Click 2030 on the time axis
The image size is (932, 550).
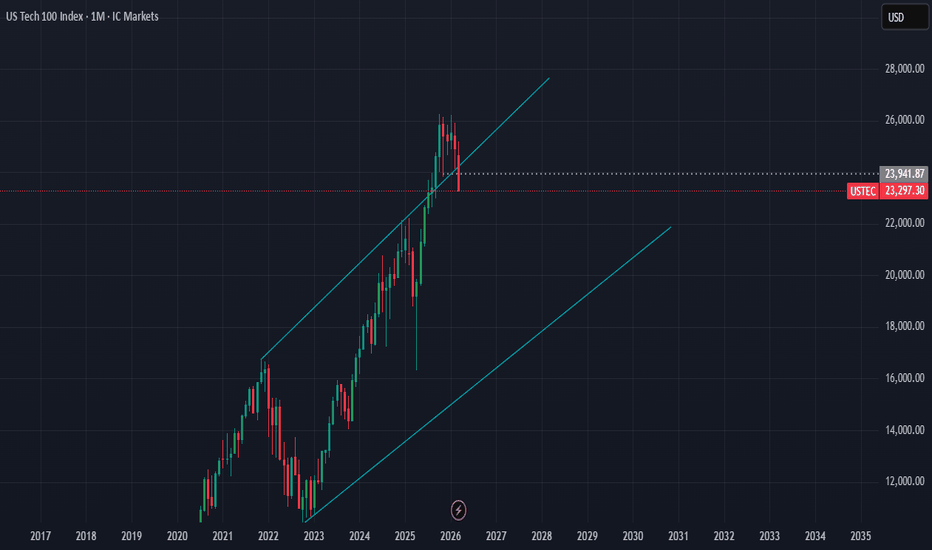tap(633, 536)
